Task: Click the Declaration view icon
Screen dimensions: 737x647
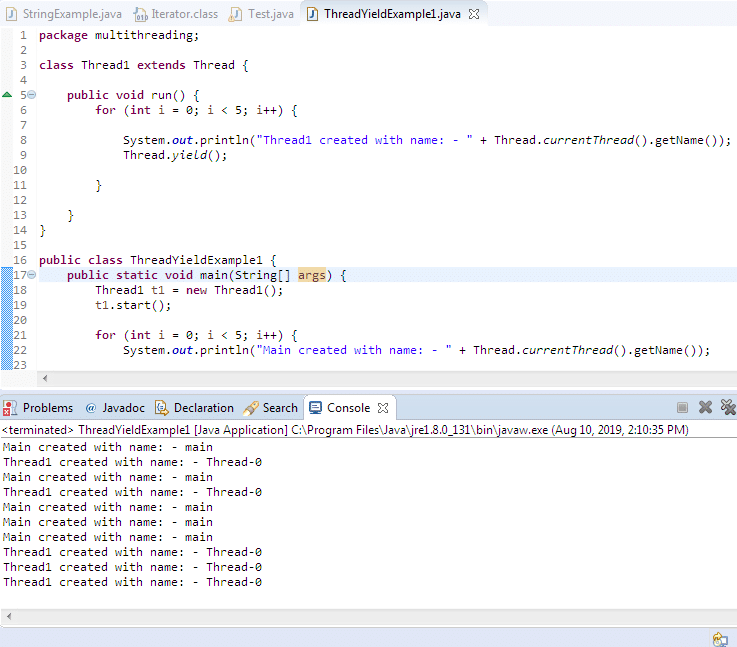Action: coord(161,408)
